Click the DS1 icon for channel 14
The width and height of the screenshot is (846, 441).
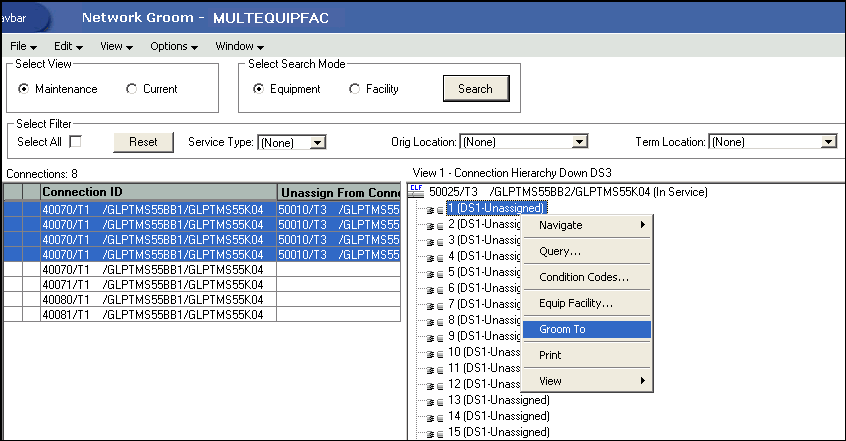tap(435, 418)
